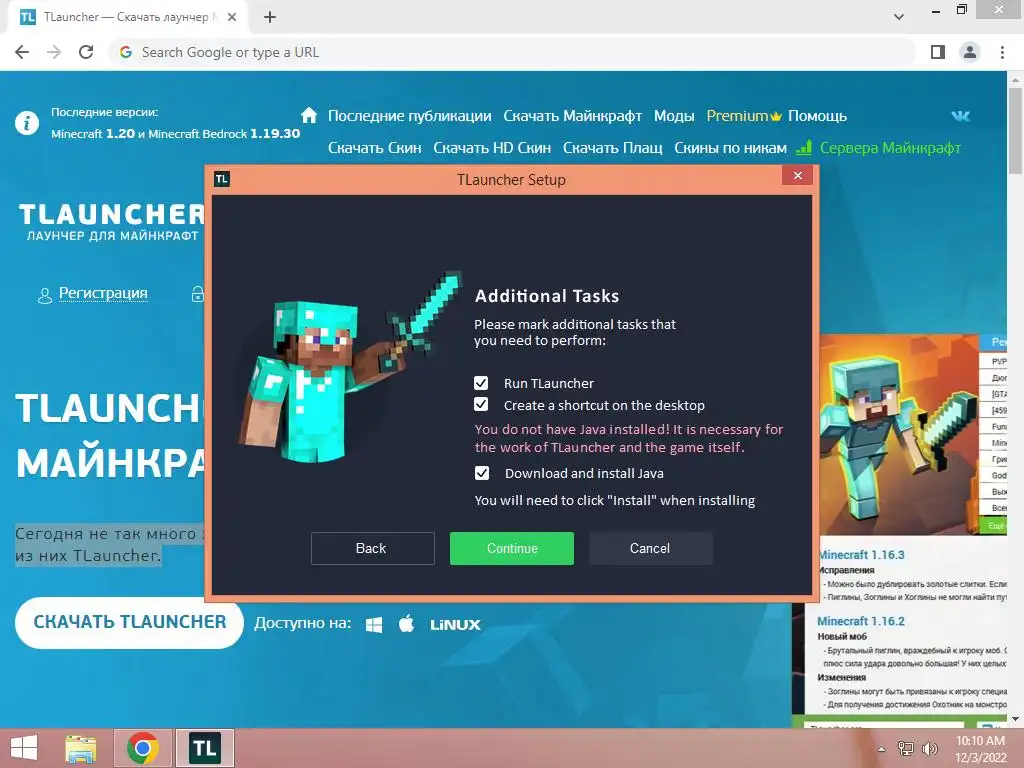Click the Apple platform icon
Screen dimensions: 1024x768
coord(406,624)
